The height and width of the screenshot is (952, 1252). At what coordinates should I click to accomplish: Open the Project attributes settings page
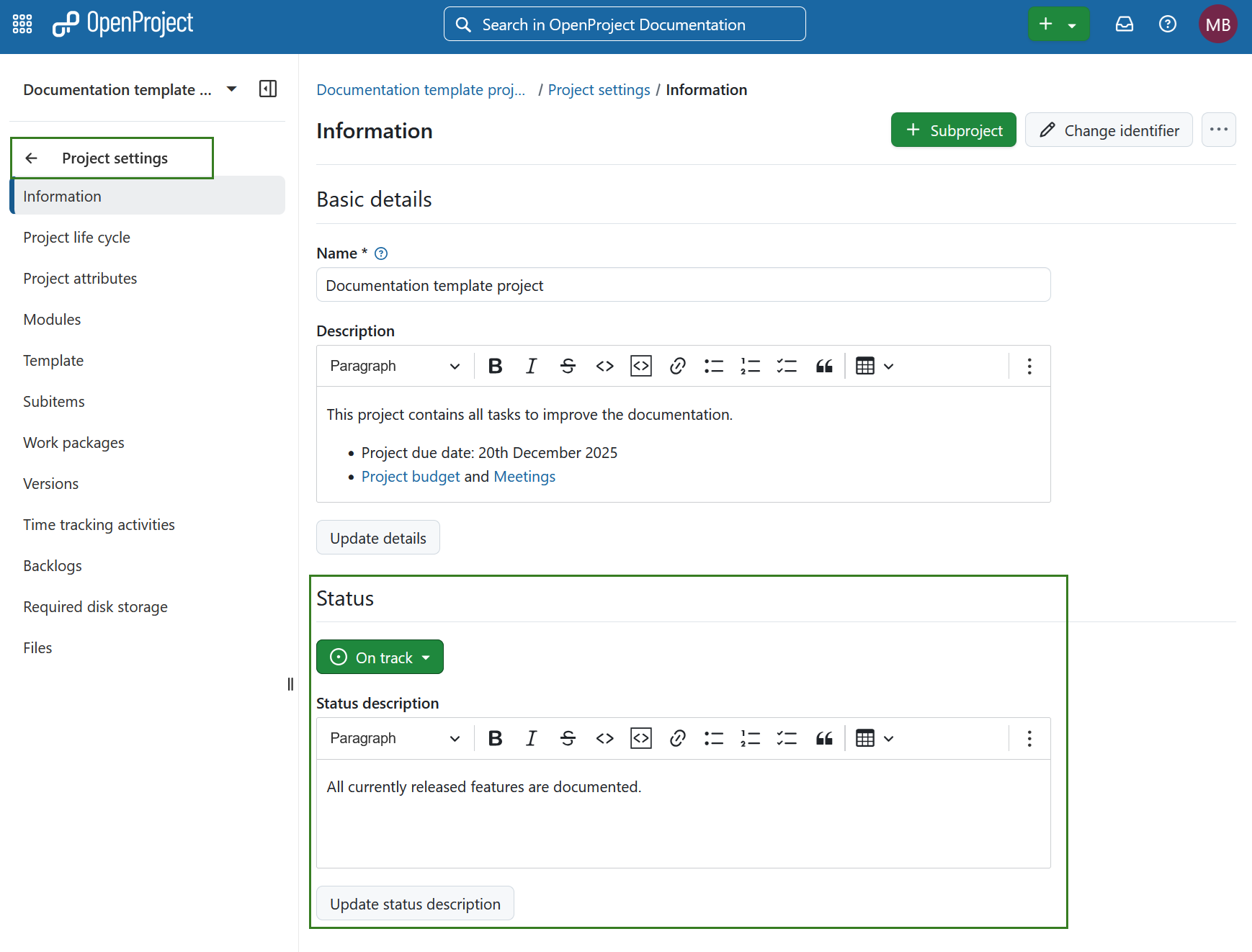(x=80, y=278)
